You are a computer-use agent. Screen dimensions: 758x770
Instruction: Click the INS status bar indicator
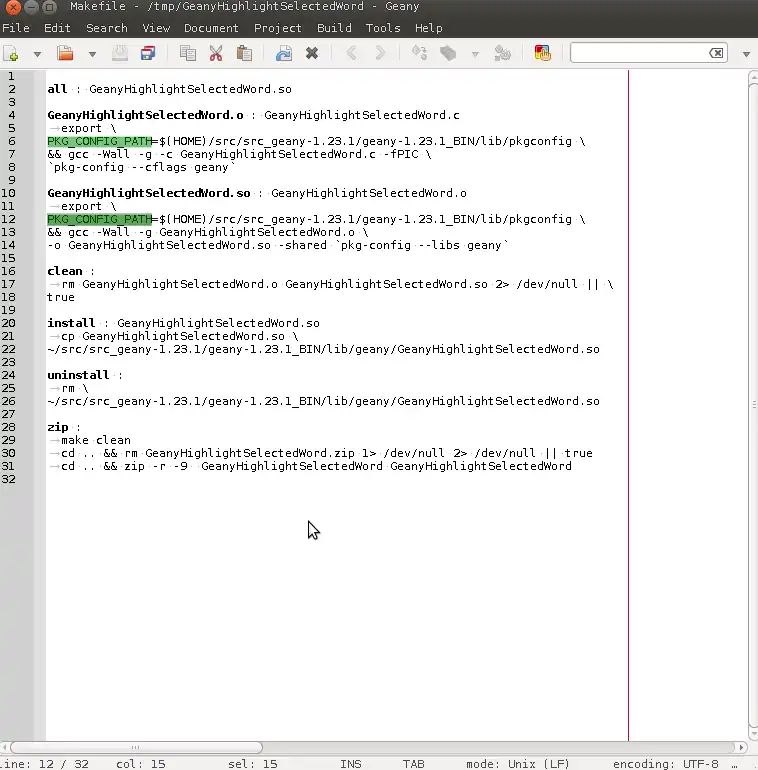[351, 764]
